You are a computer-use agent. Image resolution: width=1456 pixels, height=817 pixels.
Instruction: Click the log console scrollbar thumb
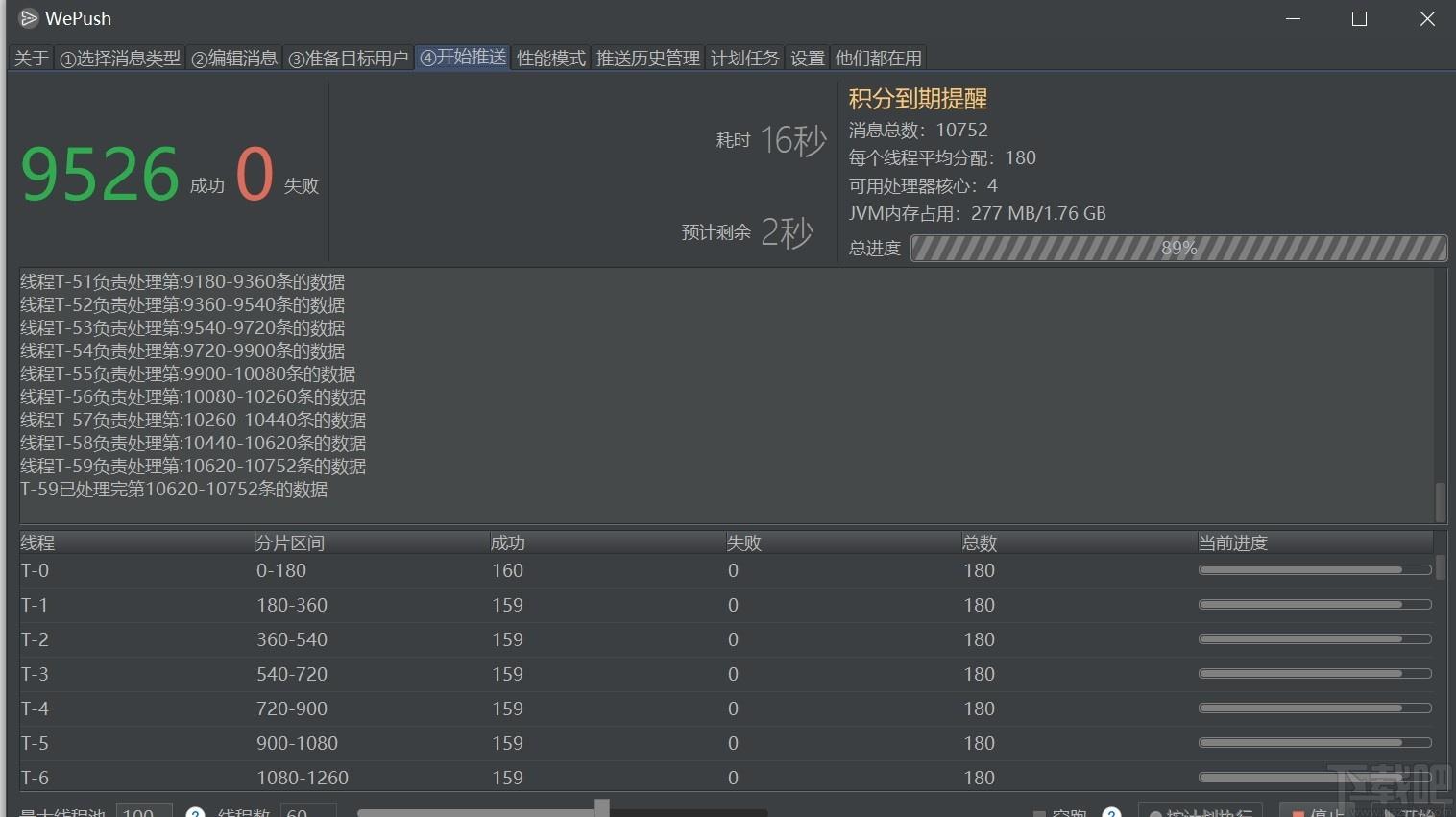tap(1440, 501)
